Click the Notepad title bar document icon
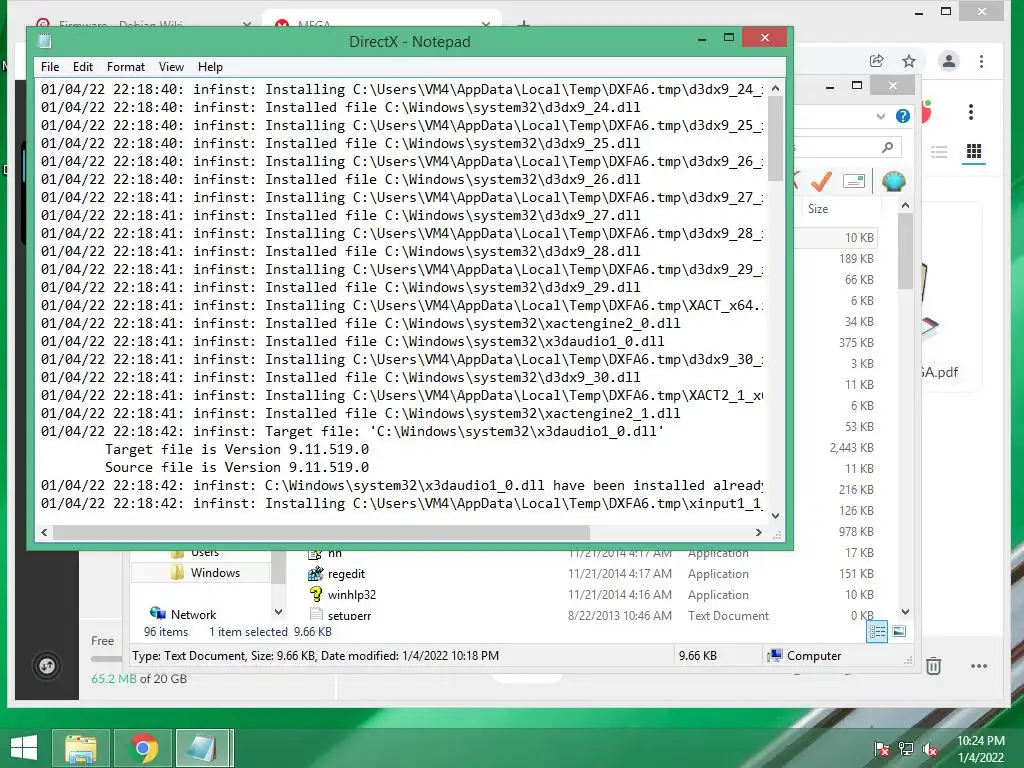The image size is (1024, 768). [45, 41]
